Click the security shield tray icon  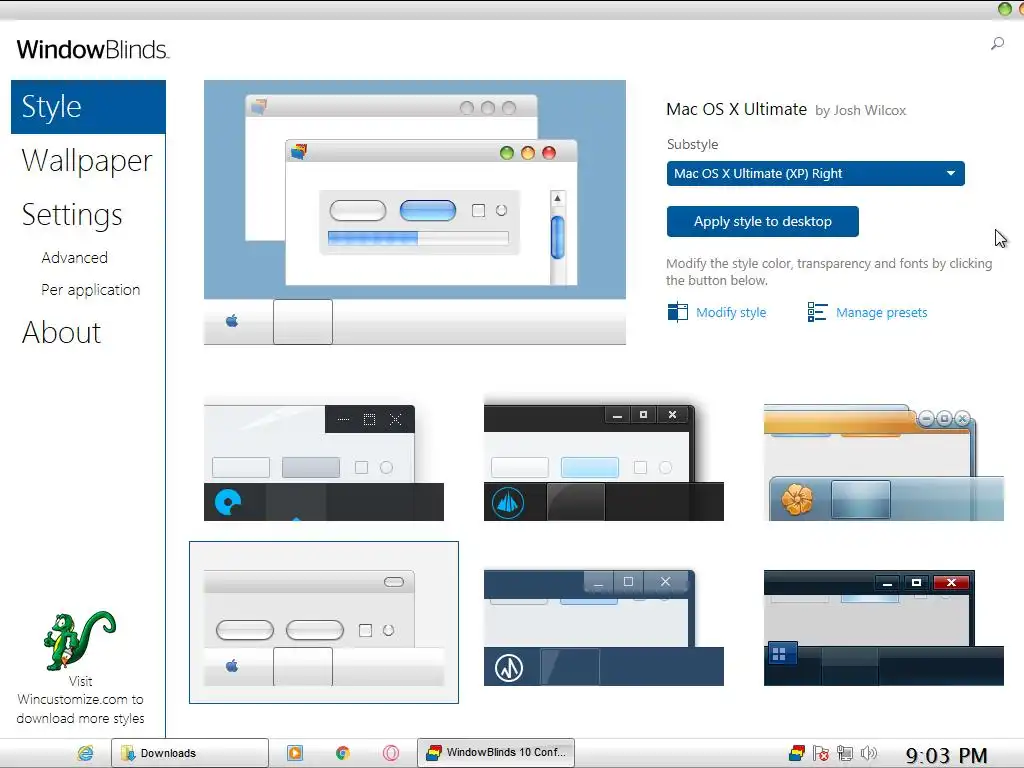(821, 754)
